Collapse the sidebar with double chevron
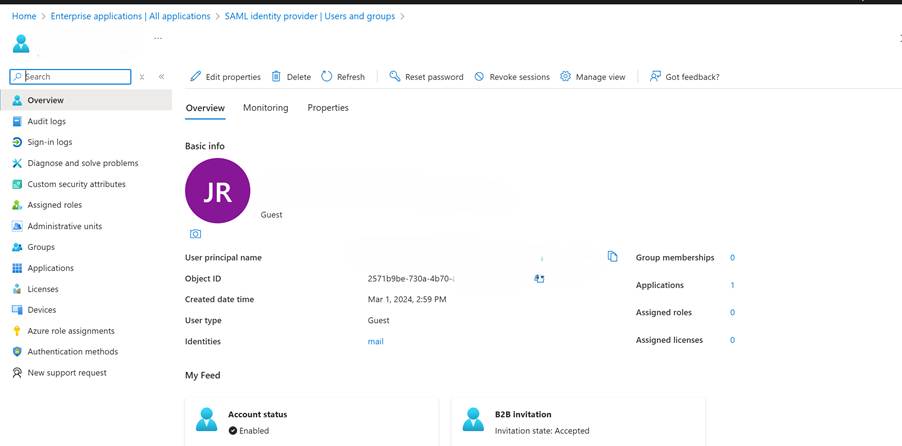The image size is (902, 446). 162,77
